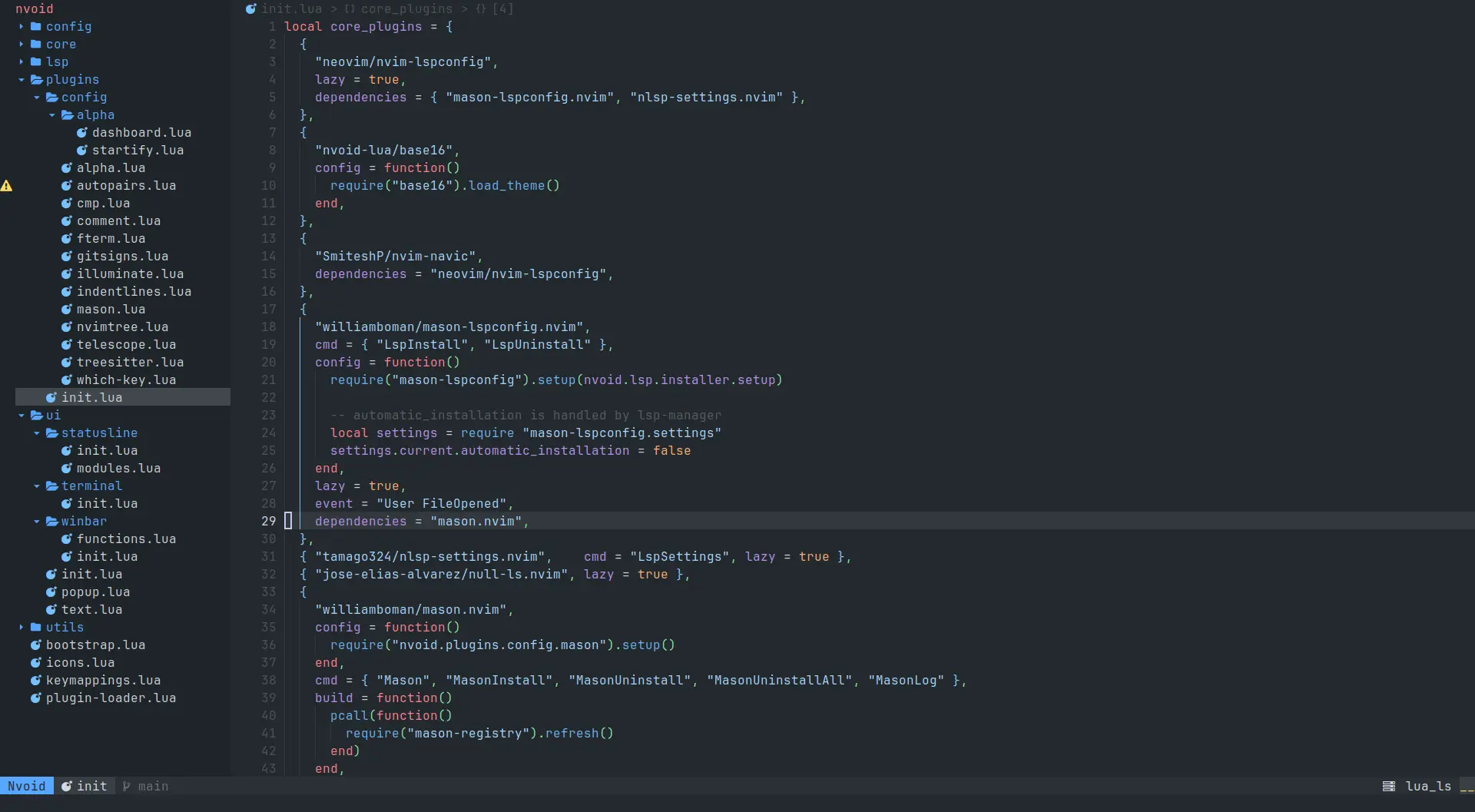
Task: Collapse the plugins folder arrow
Action: click(x=22, y=80)
